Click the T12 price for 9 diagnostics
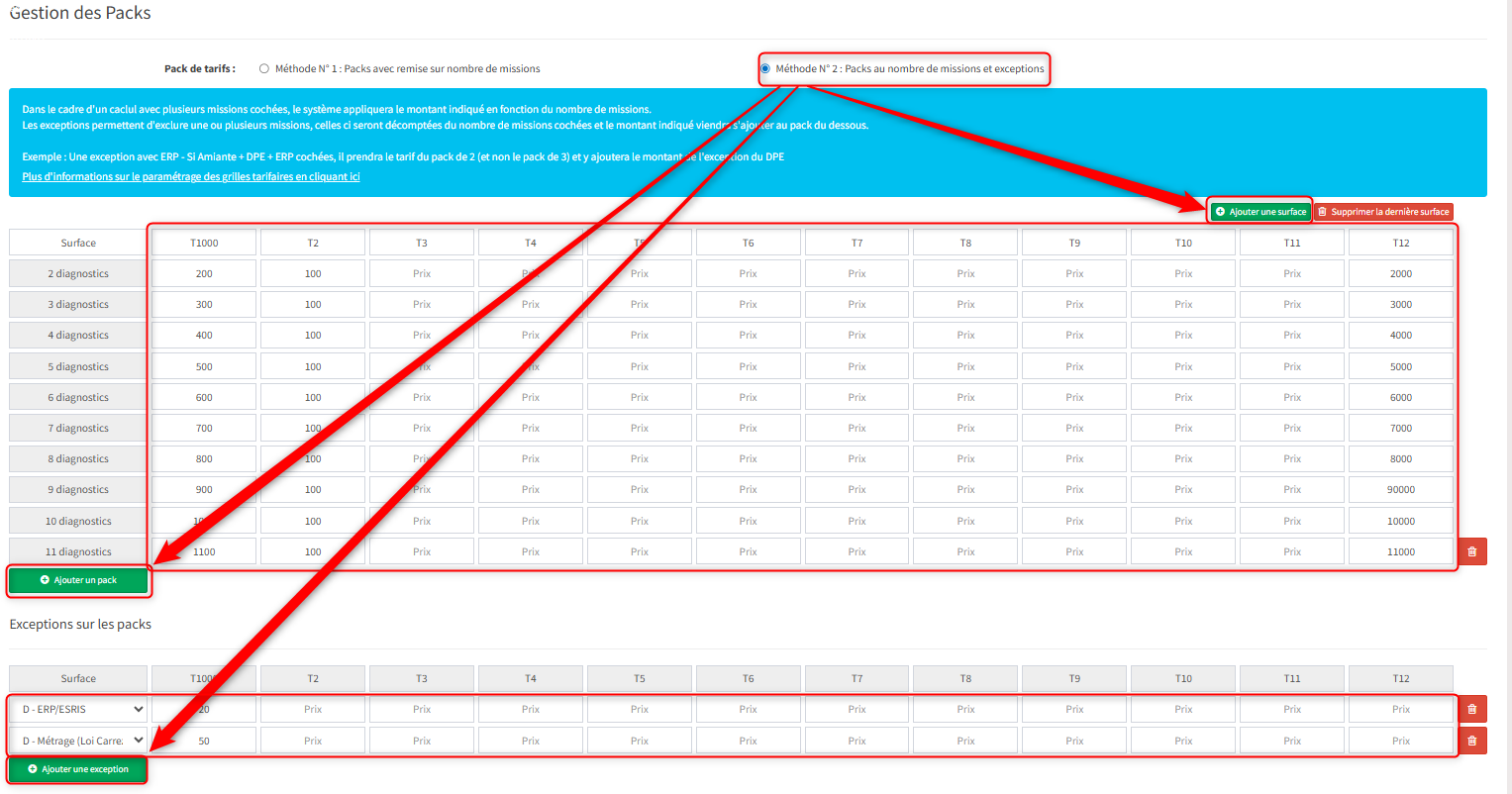1512x794 pixels. point(1400,490)
